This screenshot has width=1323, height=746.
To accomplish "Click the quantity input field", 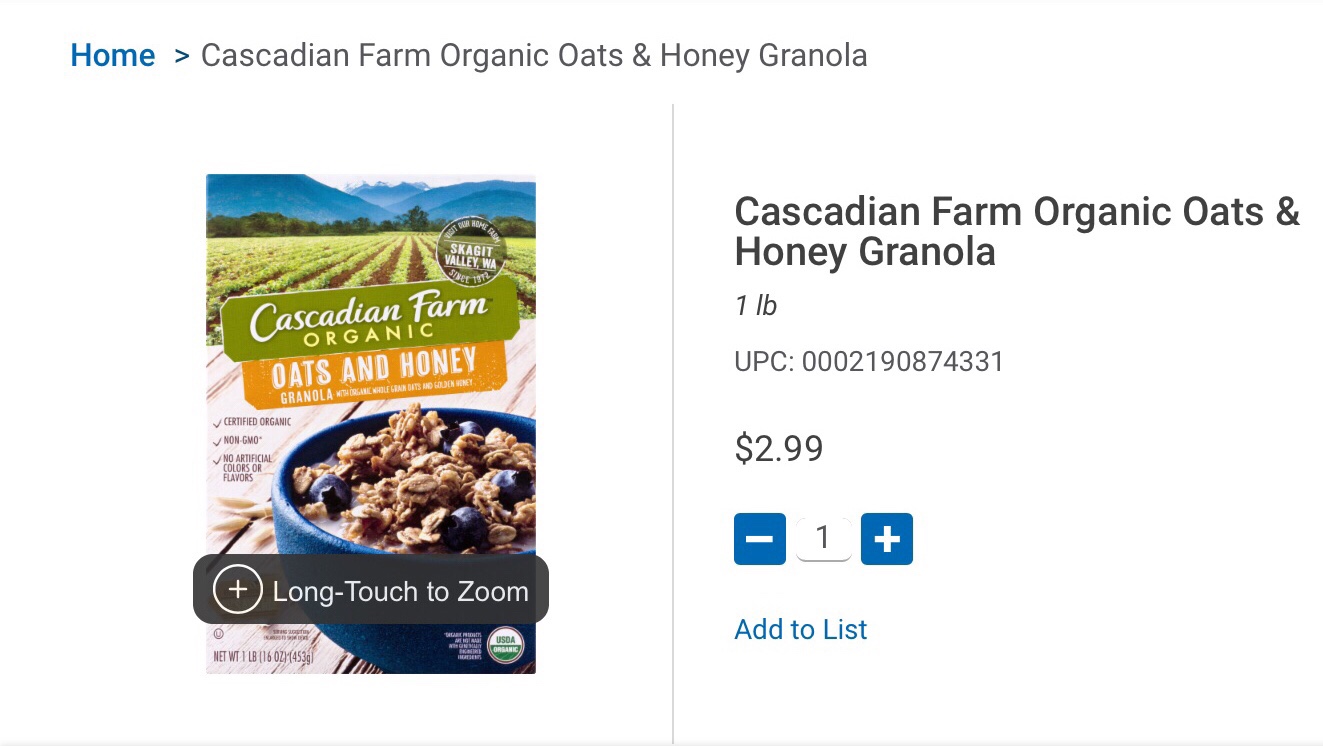I will [x=823, y=539].
